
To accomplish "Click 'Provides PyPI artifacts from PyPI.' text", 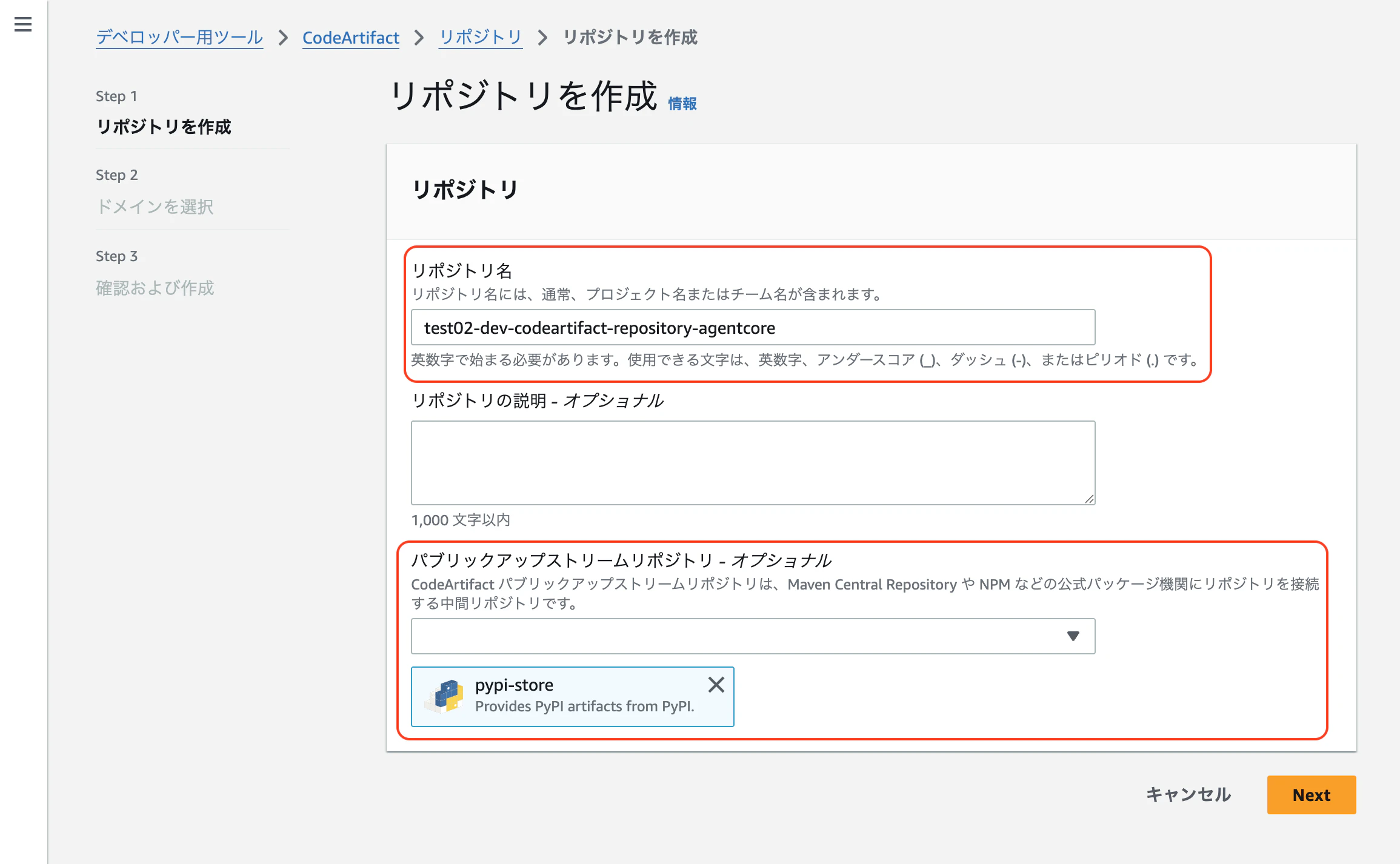I will [585, 706].
